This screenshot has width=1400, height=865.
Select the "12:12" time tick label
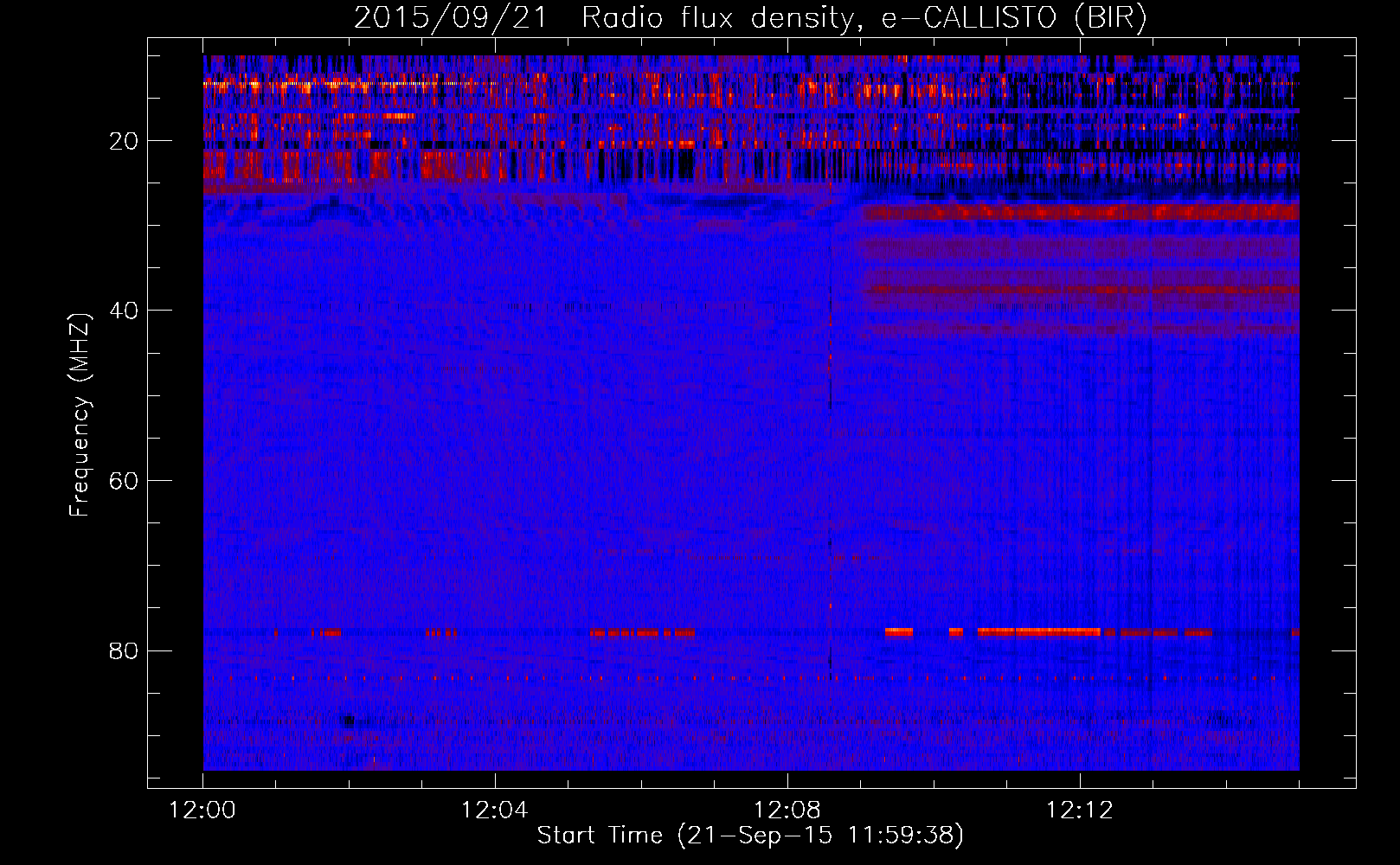tap(1080, 810)
